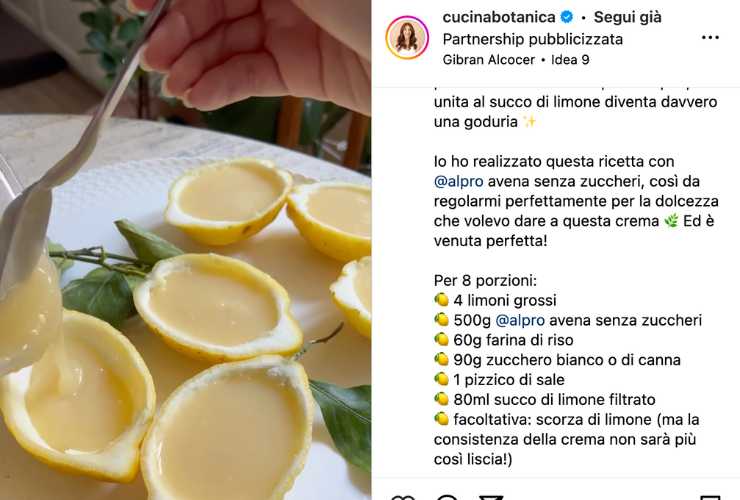
Task: Open the 'Partnership pubblicizzata' label
Action: pos(532,39)
